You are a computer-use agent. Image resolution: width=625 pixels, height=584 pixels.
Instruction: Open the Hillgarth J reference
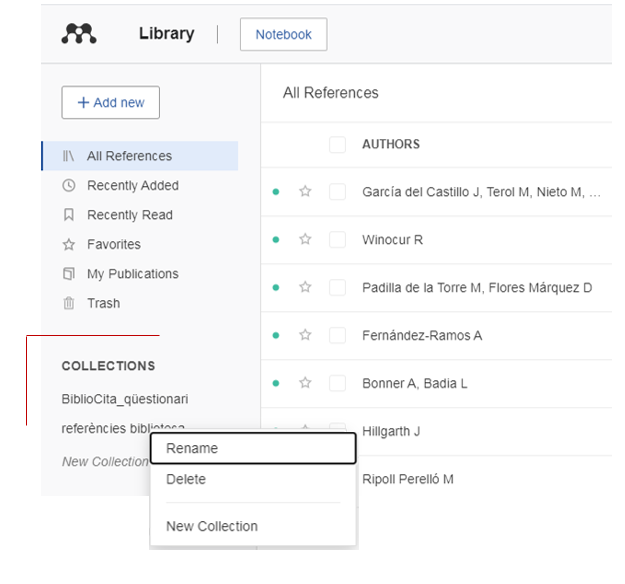point(391,431)
